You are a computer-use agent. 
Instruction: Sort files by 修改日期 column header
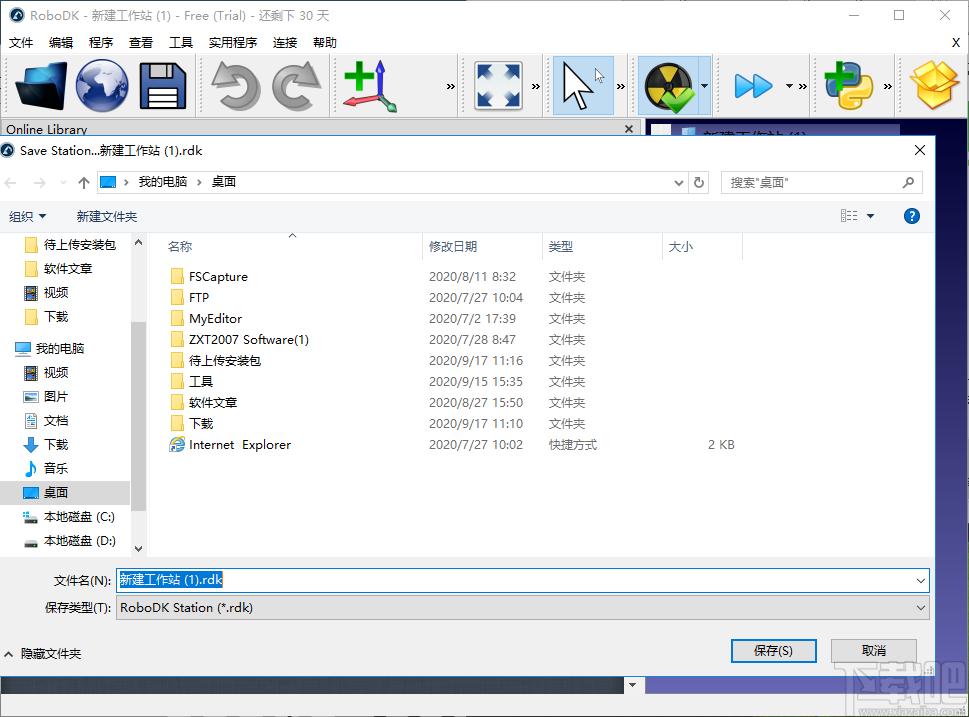pos(453,247)
